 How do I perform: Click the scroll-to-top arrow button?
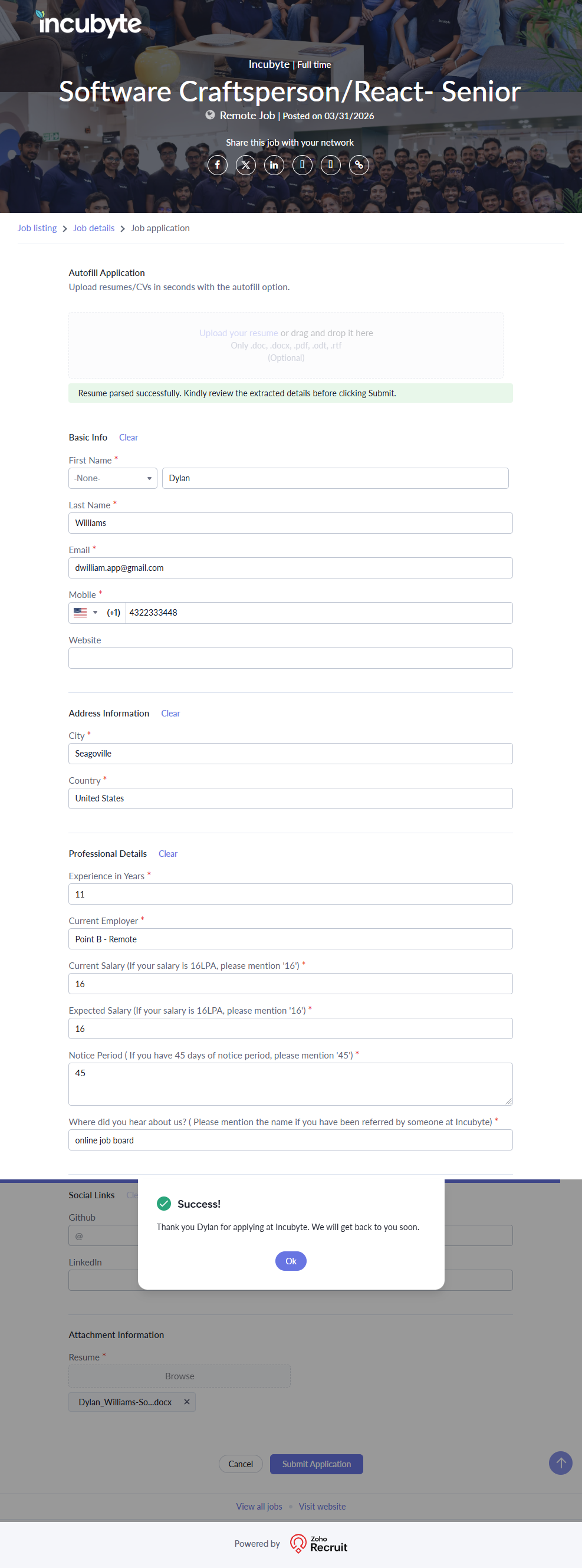561,1462
